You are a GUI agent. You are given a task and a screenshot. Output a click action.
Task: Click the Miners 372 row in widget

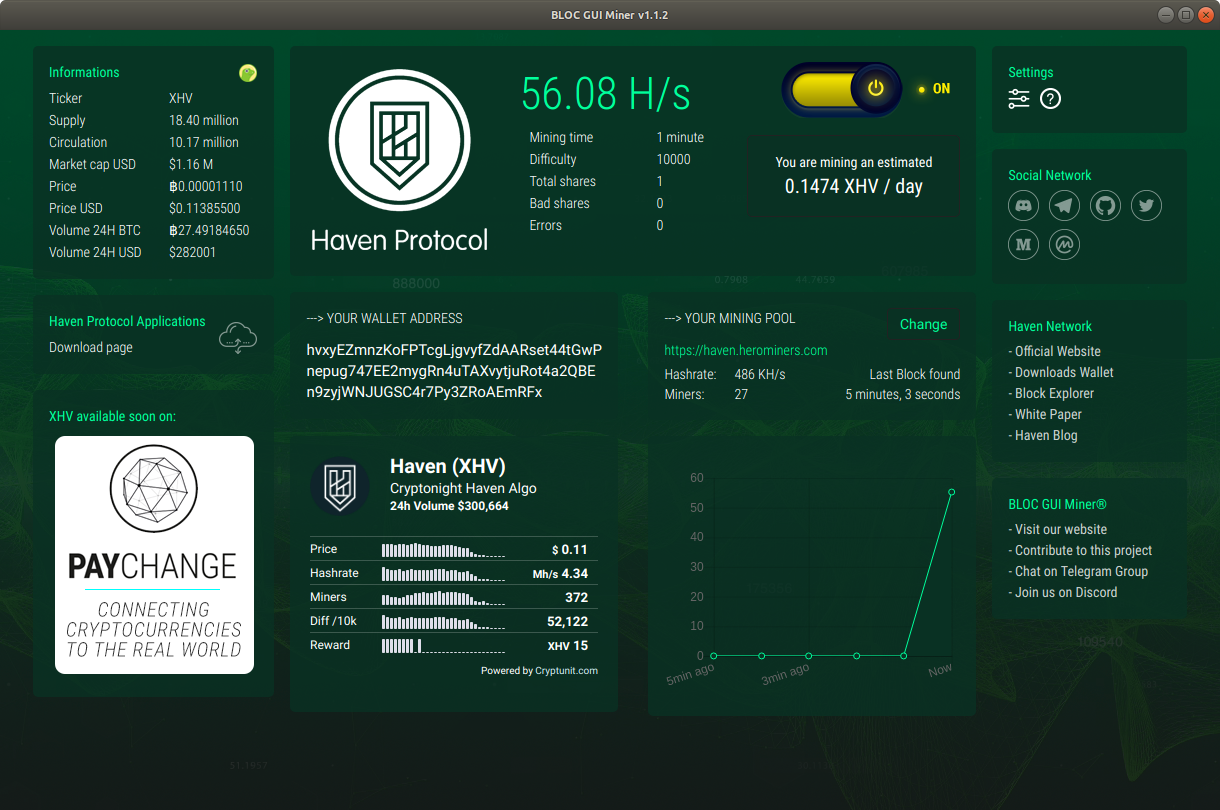click(x=454, y=597)
